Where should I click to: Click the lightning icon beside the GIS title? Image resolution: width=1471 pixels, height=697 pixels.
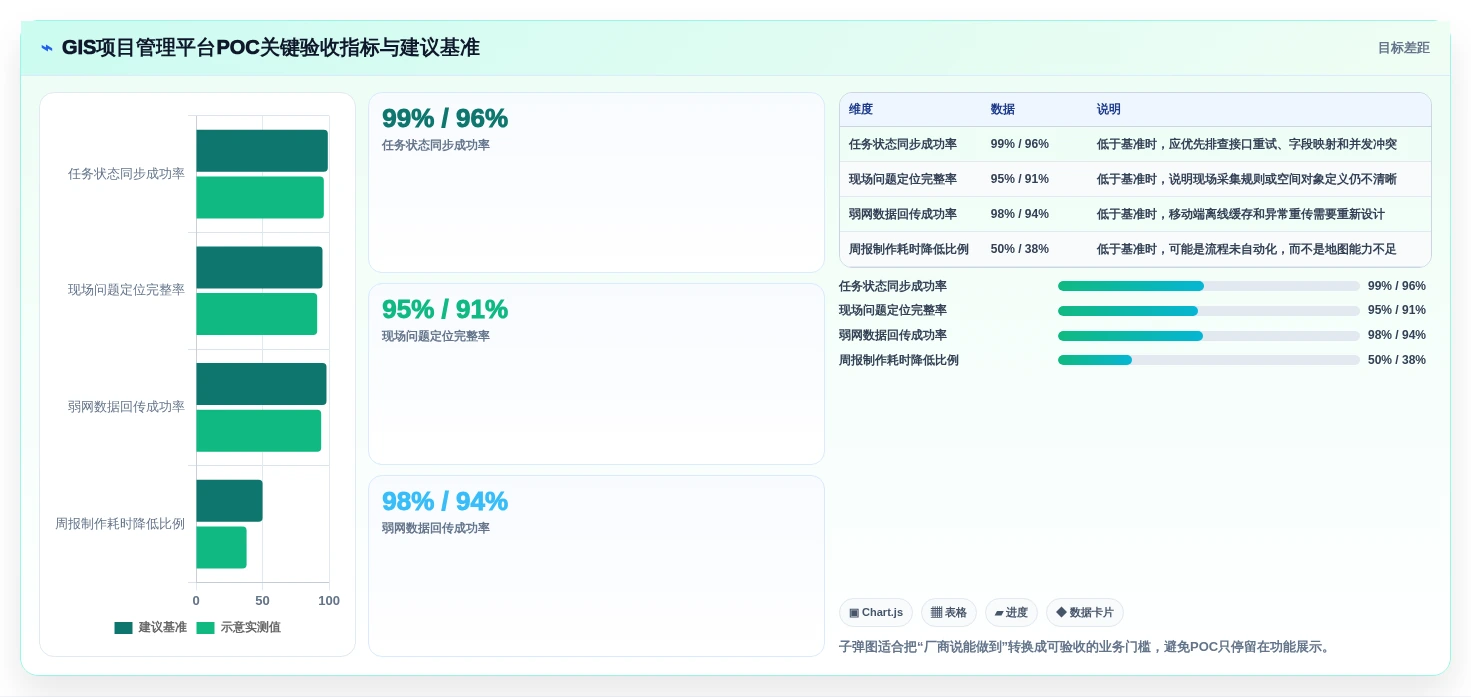pyautogui.click(x=47, y=48)
